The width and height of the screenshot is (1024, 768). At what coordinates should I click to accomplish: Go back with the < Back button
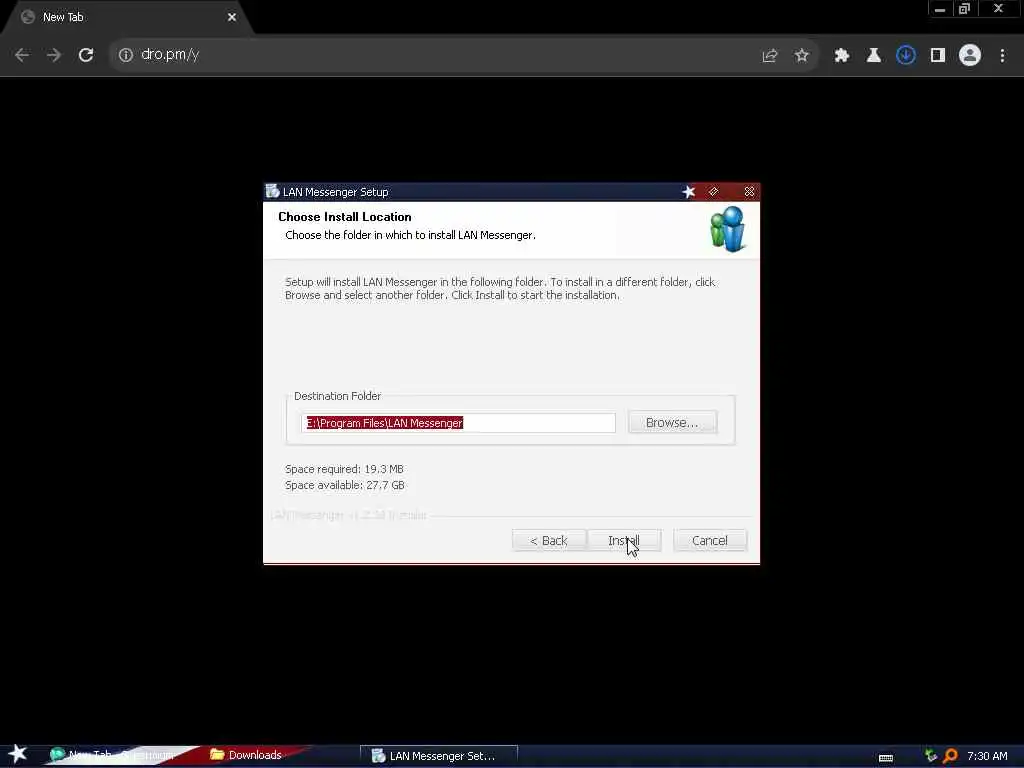(x=549, y=540)
